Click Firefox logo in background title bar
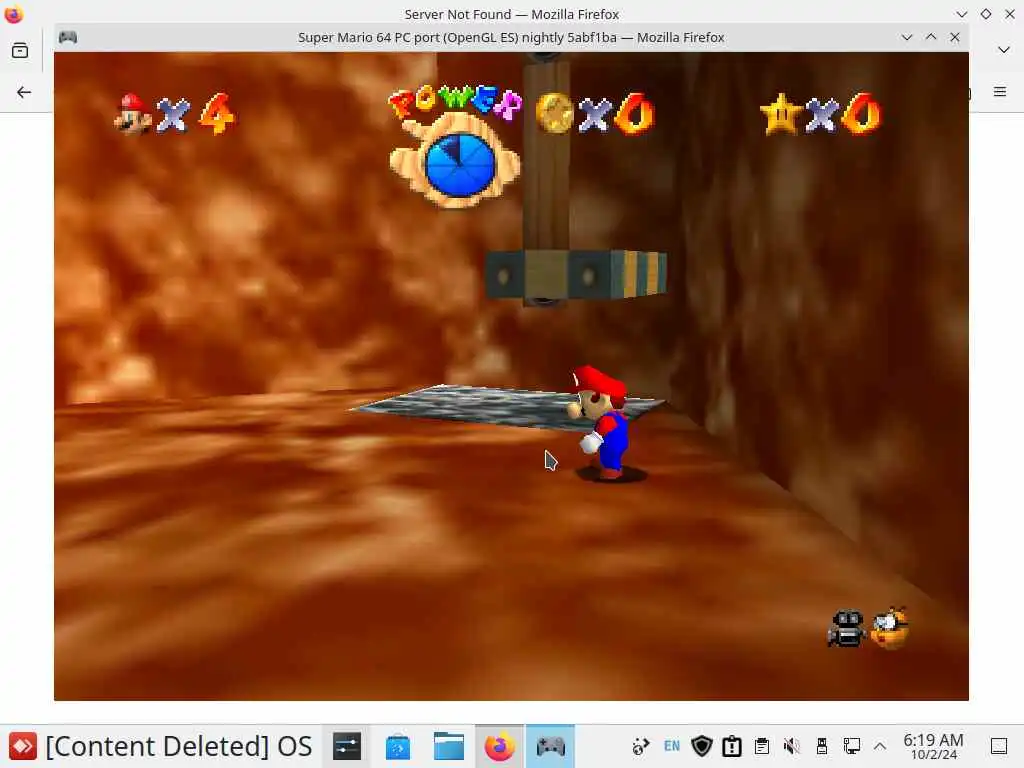 point(14,14)
